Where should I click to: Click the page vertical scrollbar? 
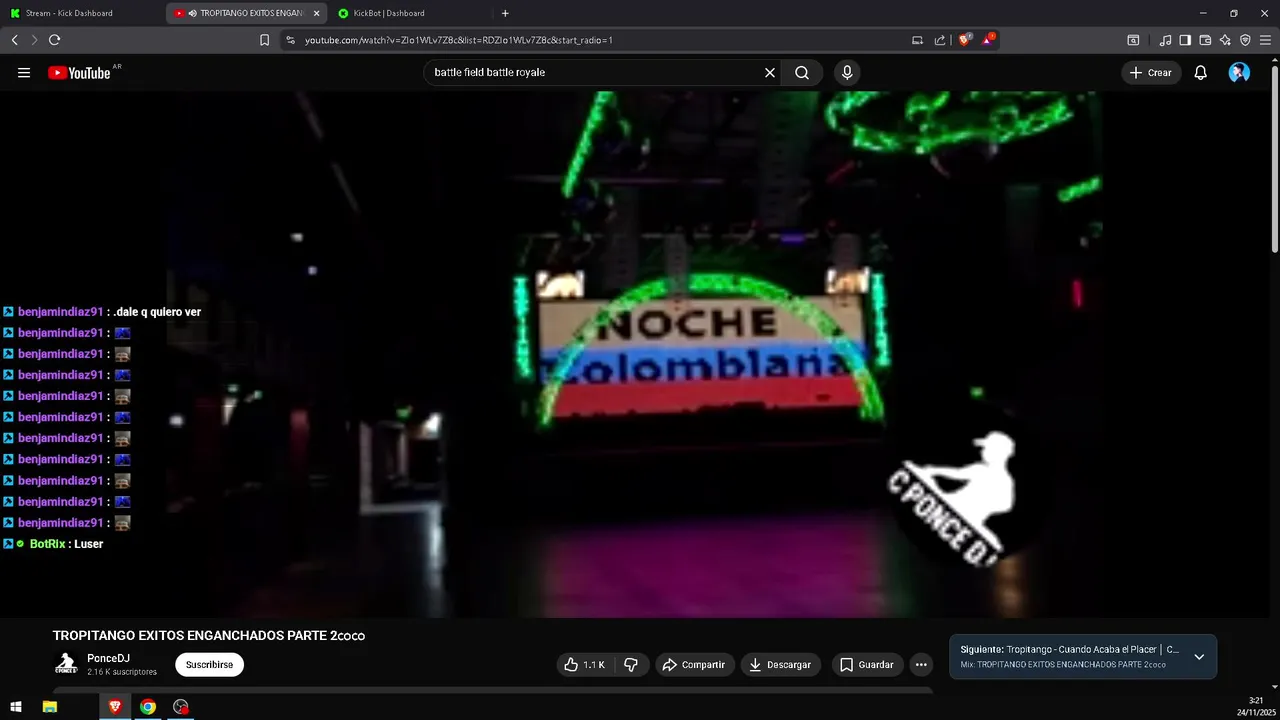point(1275,160)
